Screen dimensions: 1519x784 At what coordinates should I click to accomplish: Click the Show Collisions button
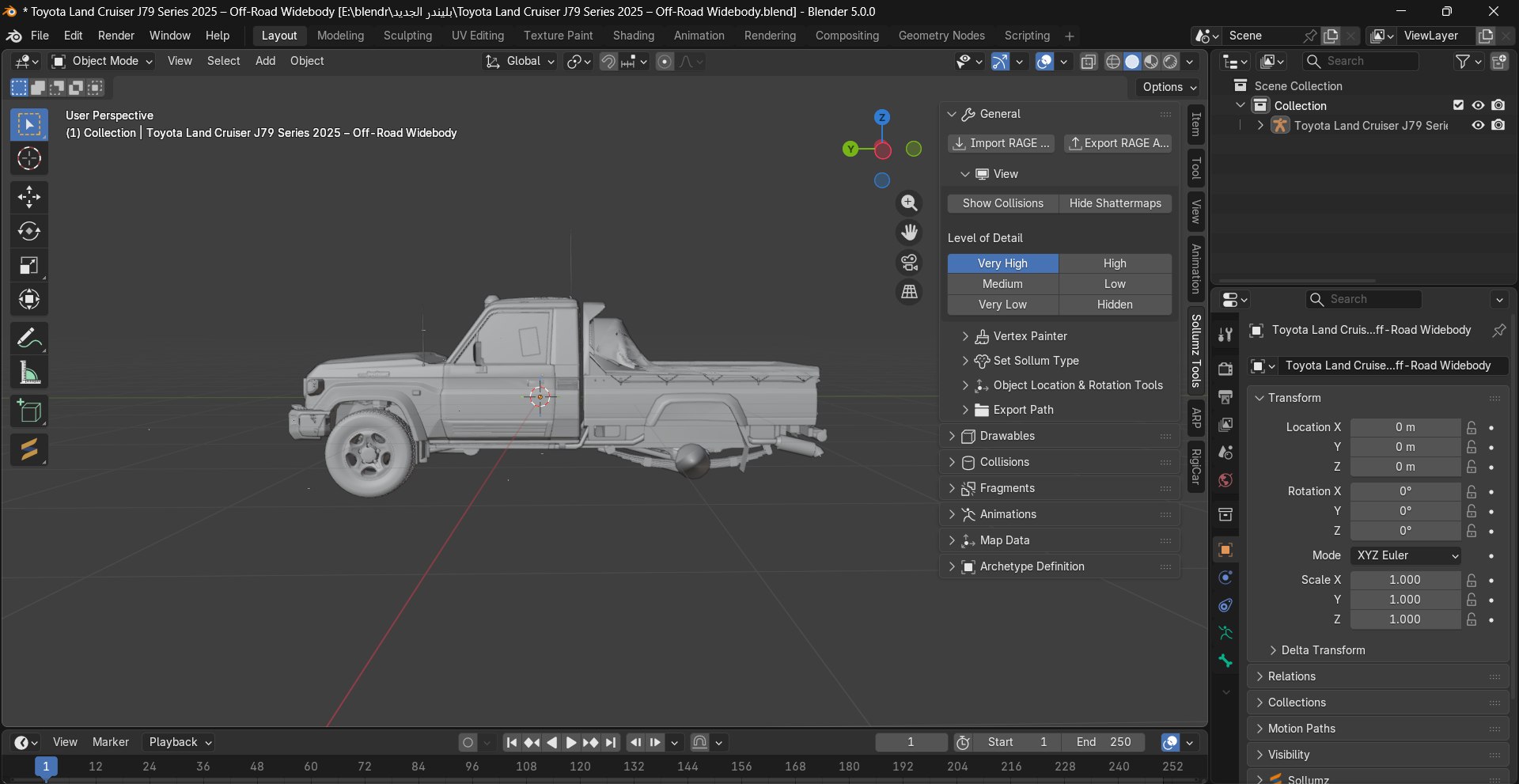click(x=1002, y=203)
